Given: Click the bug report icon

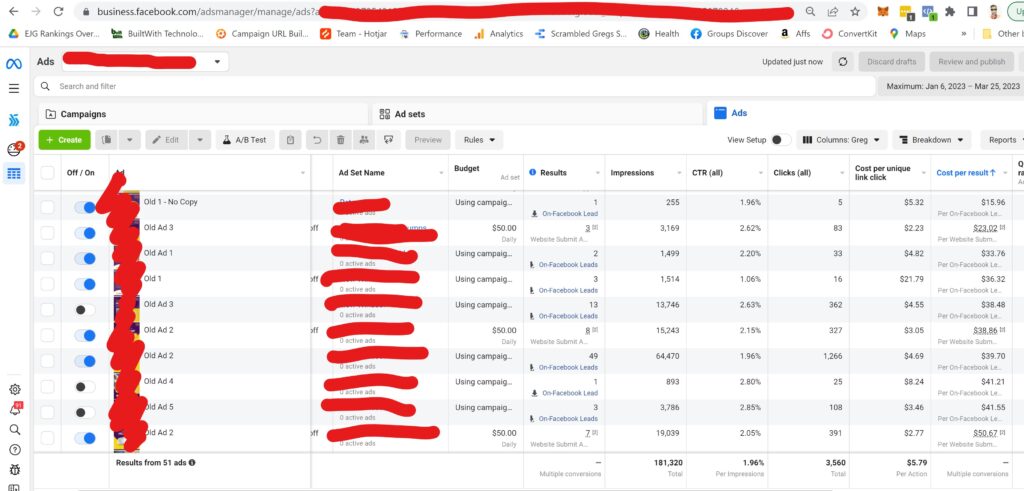Looking at the screenshot, I should [x=14, y=469].
